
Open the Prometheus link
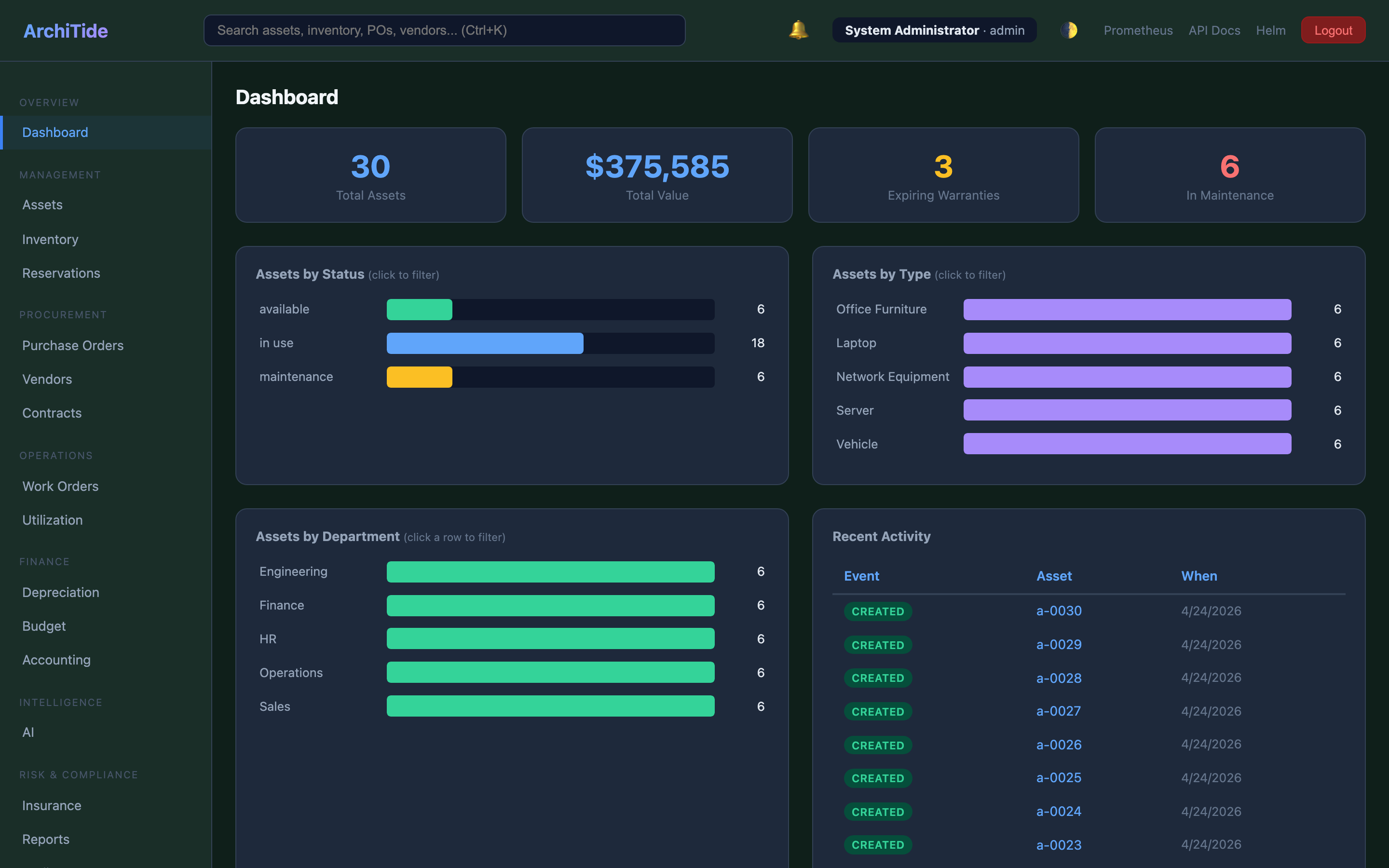click(x=1138, y=30)
